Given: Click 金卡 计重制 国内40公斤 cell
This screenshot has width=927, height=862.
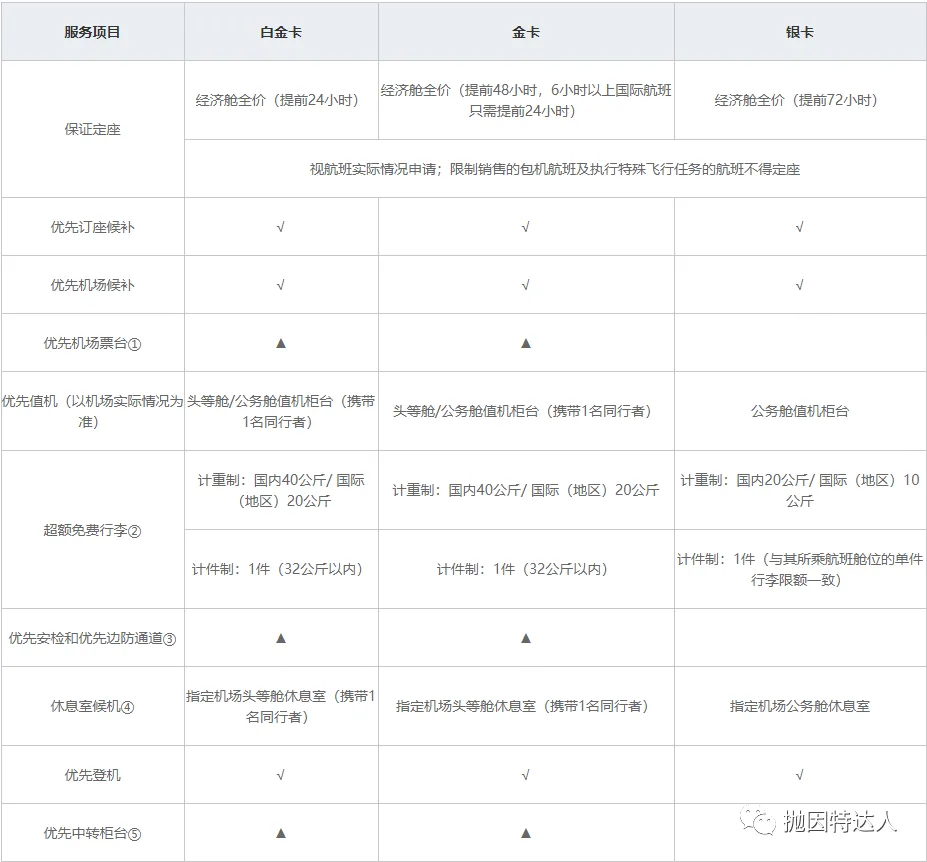Looking at the screenshot, I should click(526, 490).
